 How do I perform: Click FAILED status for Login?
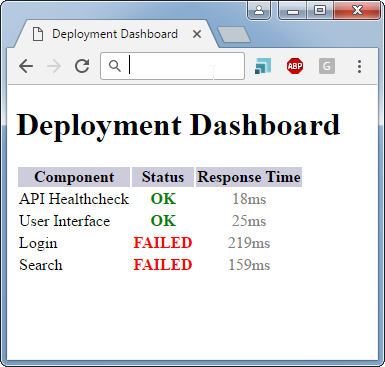(x=163, y=243)
